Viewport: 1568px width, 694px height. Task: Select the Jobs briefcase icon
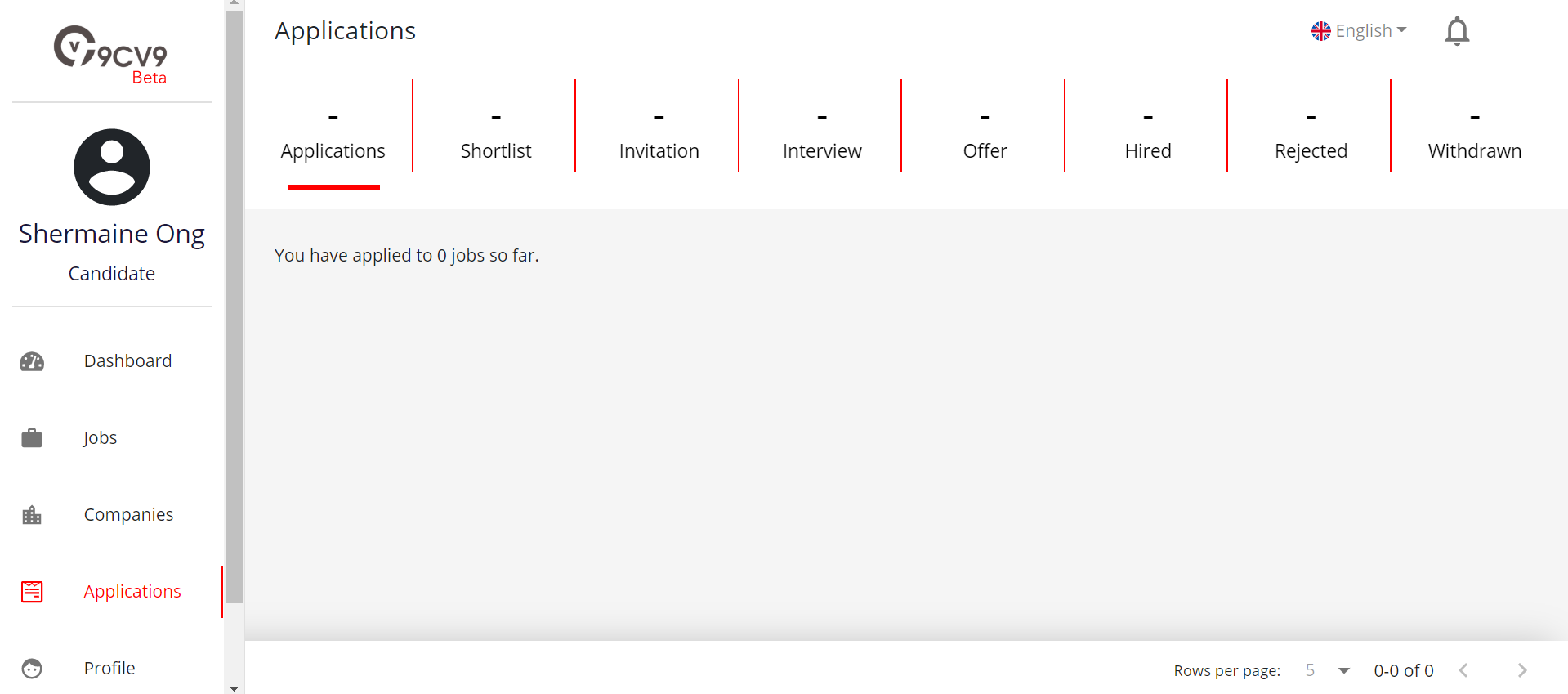(x=31, y=437)
